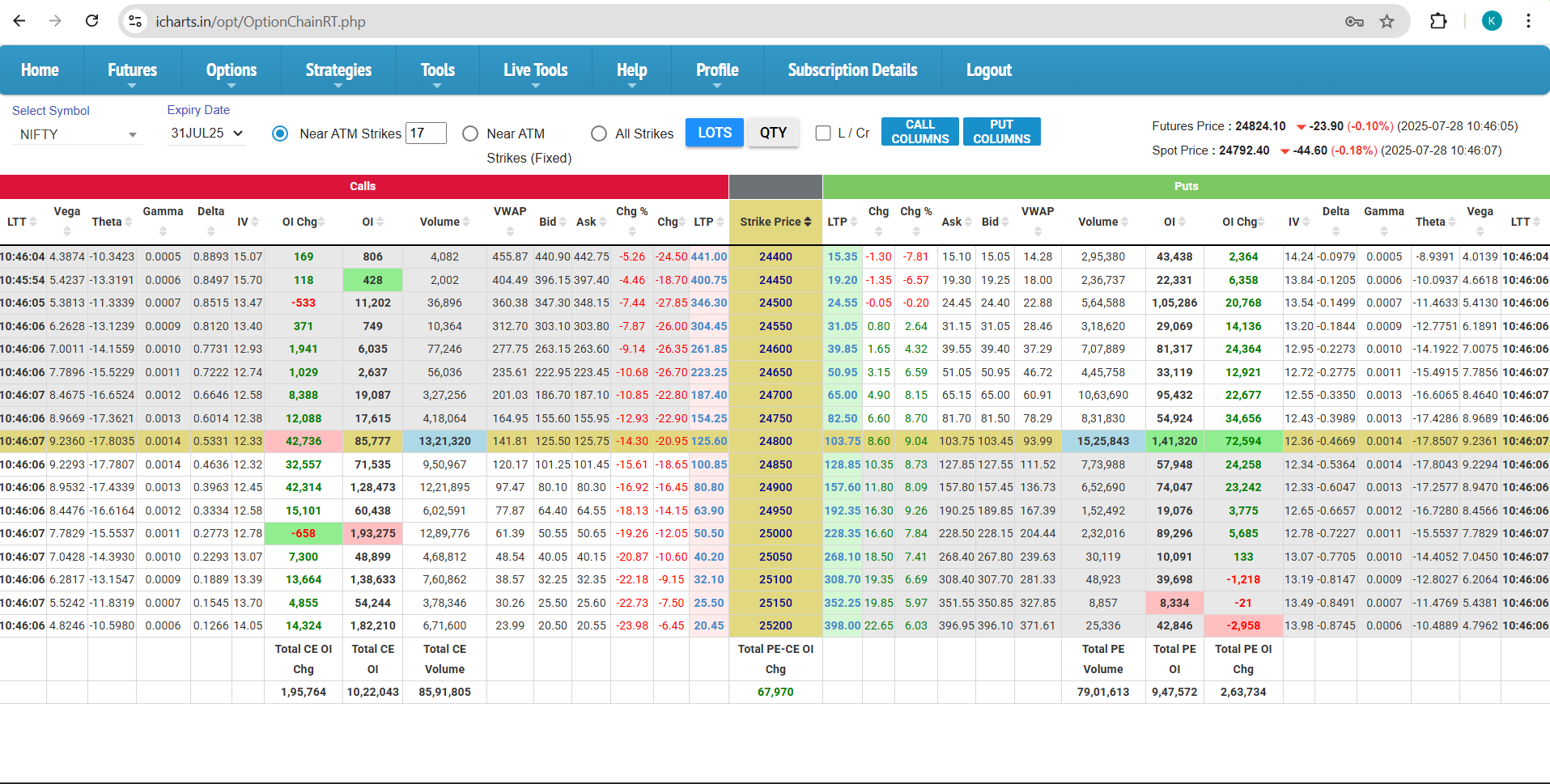Sort by Strike Price column arrows
Screen dimensions: 1550x784
point(807,222)
